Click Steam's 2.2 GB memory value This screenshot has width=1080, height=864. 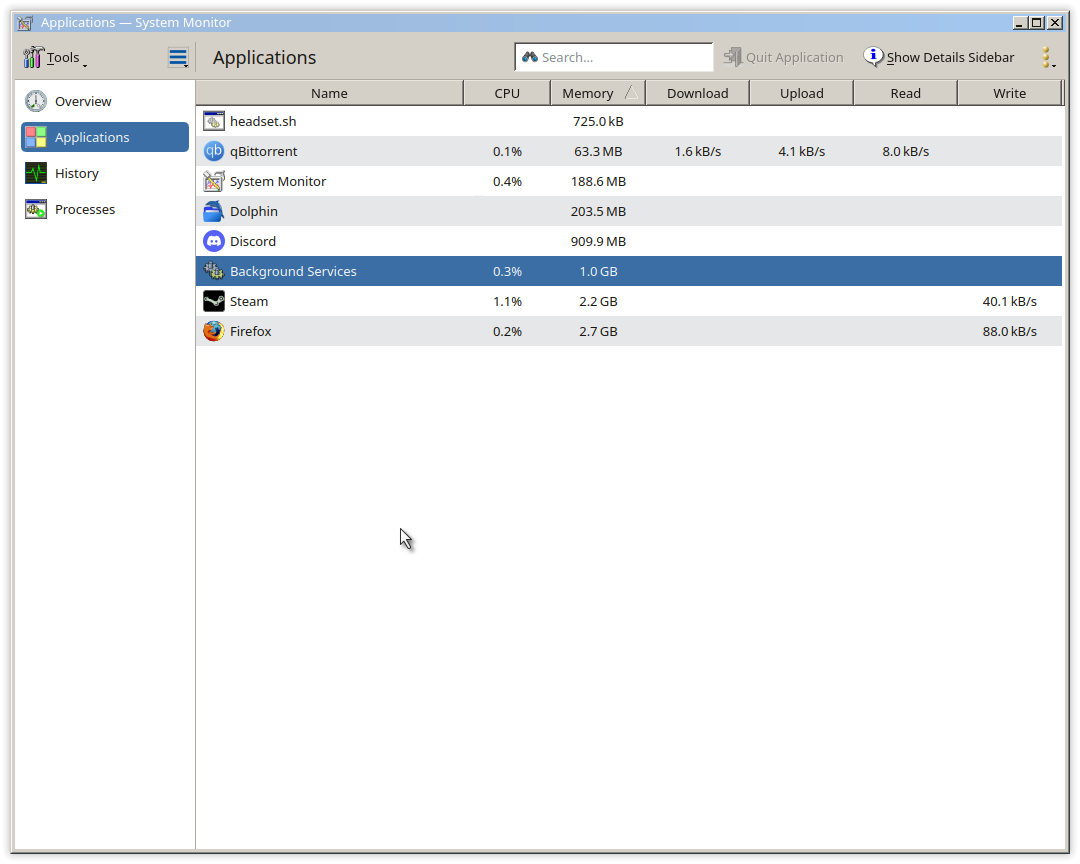point(598,301)
